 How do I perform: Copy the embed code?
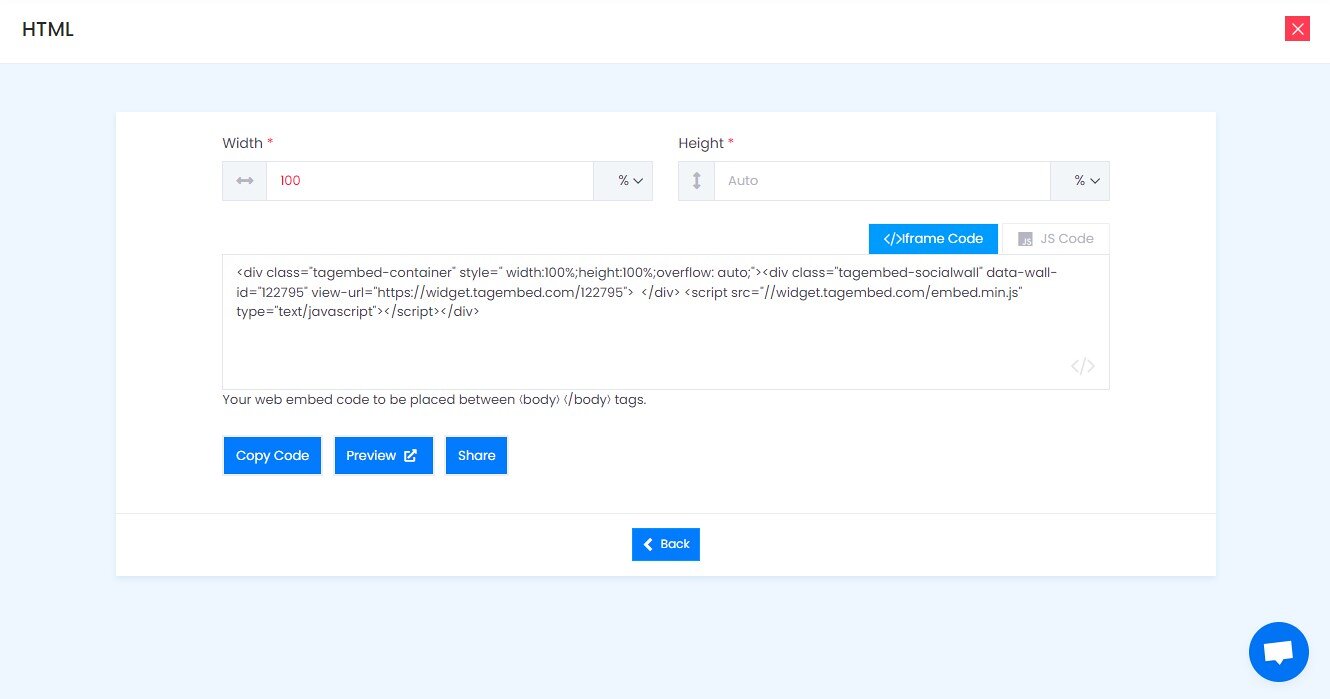point(272,455)
